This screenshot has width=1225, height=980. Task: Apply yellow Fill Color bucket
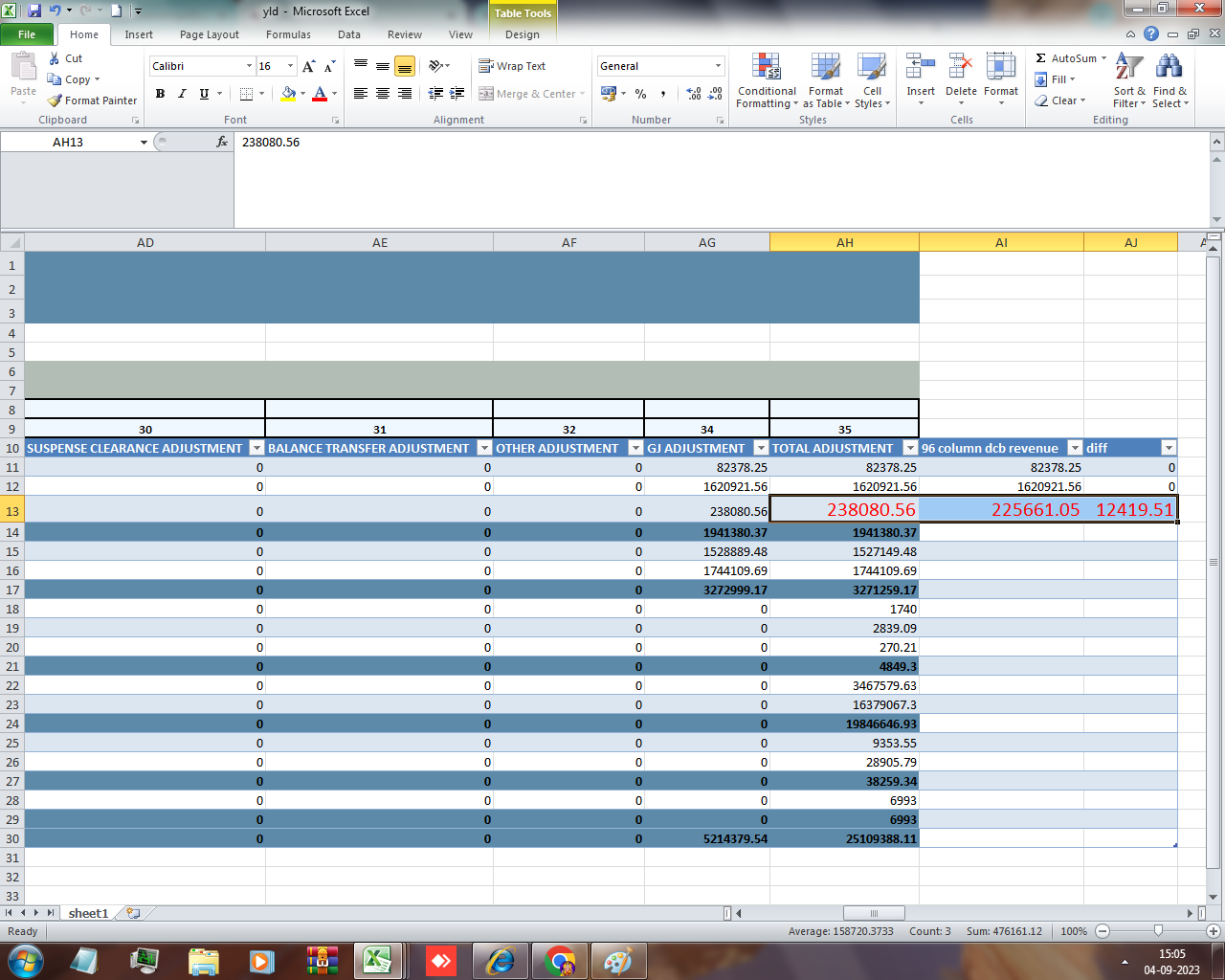[288, 94]
